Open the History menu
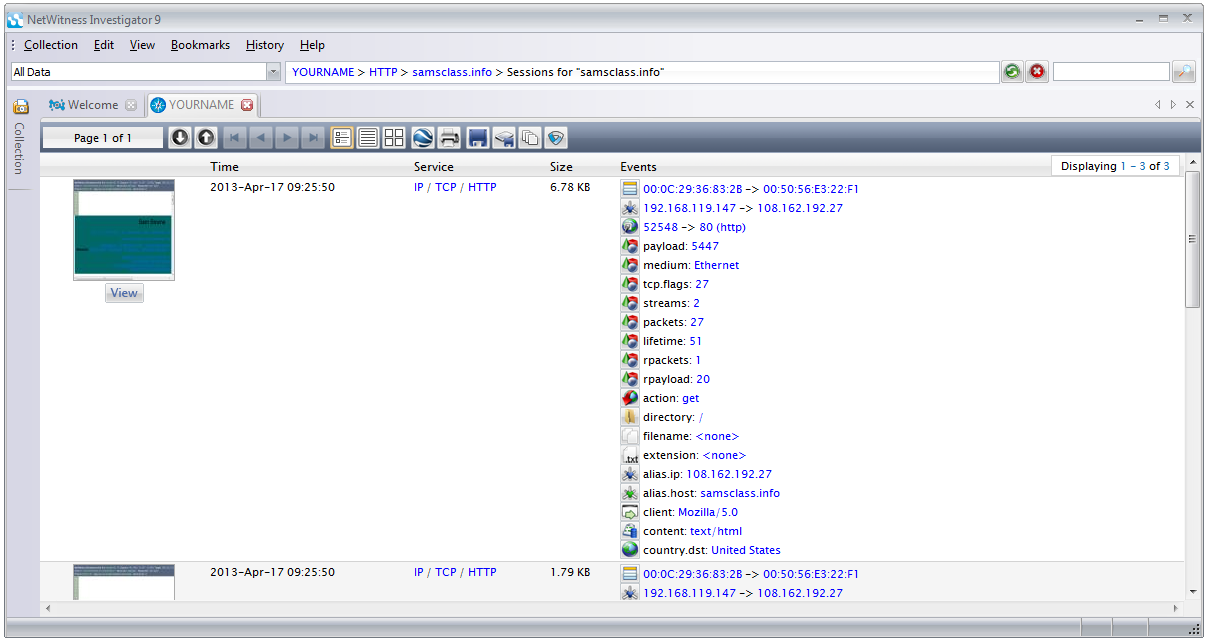The width and height of the screenshot is (1209, 644). click(265, 45)
